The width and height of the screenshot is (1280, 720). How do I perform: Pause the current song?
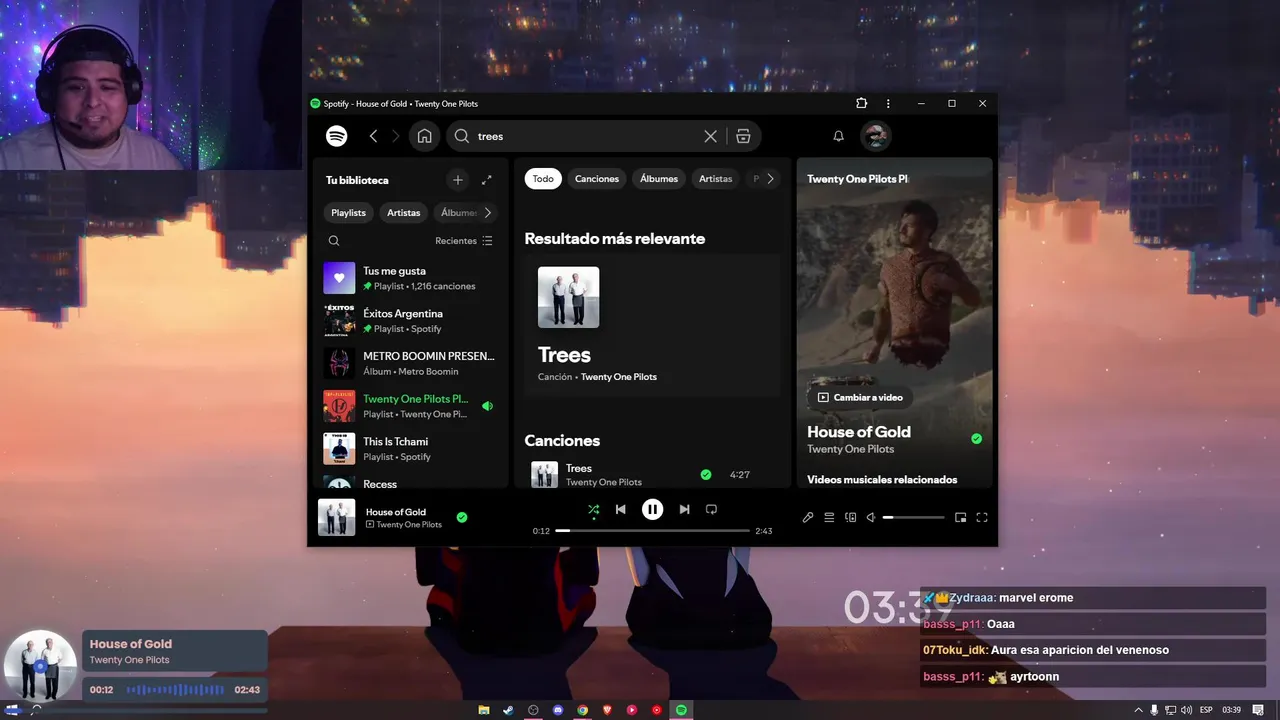pyautogui.click(x=652, y=509)
